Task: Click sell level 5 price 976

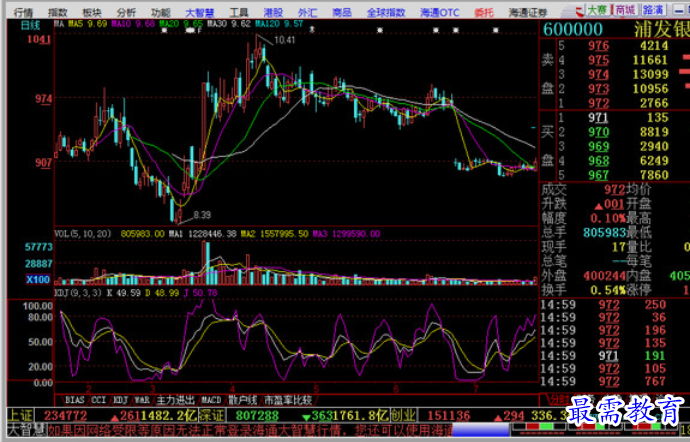Action: pyautogui.click(x=599, y=46)
